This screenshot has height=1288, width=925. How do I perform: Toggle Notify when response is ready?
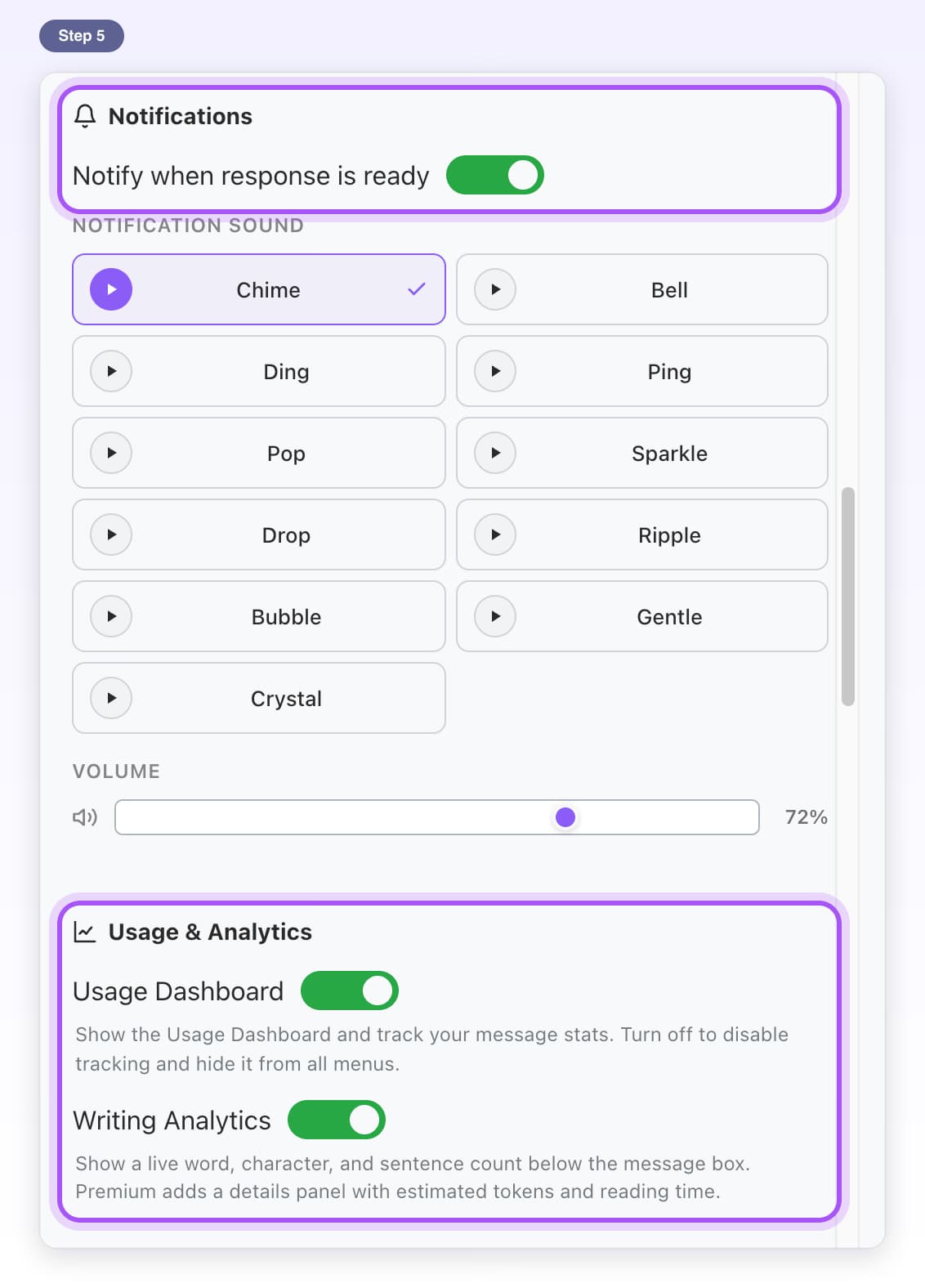click(x=495, y=175)
